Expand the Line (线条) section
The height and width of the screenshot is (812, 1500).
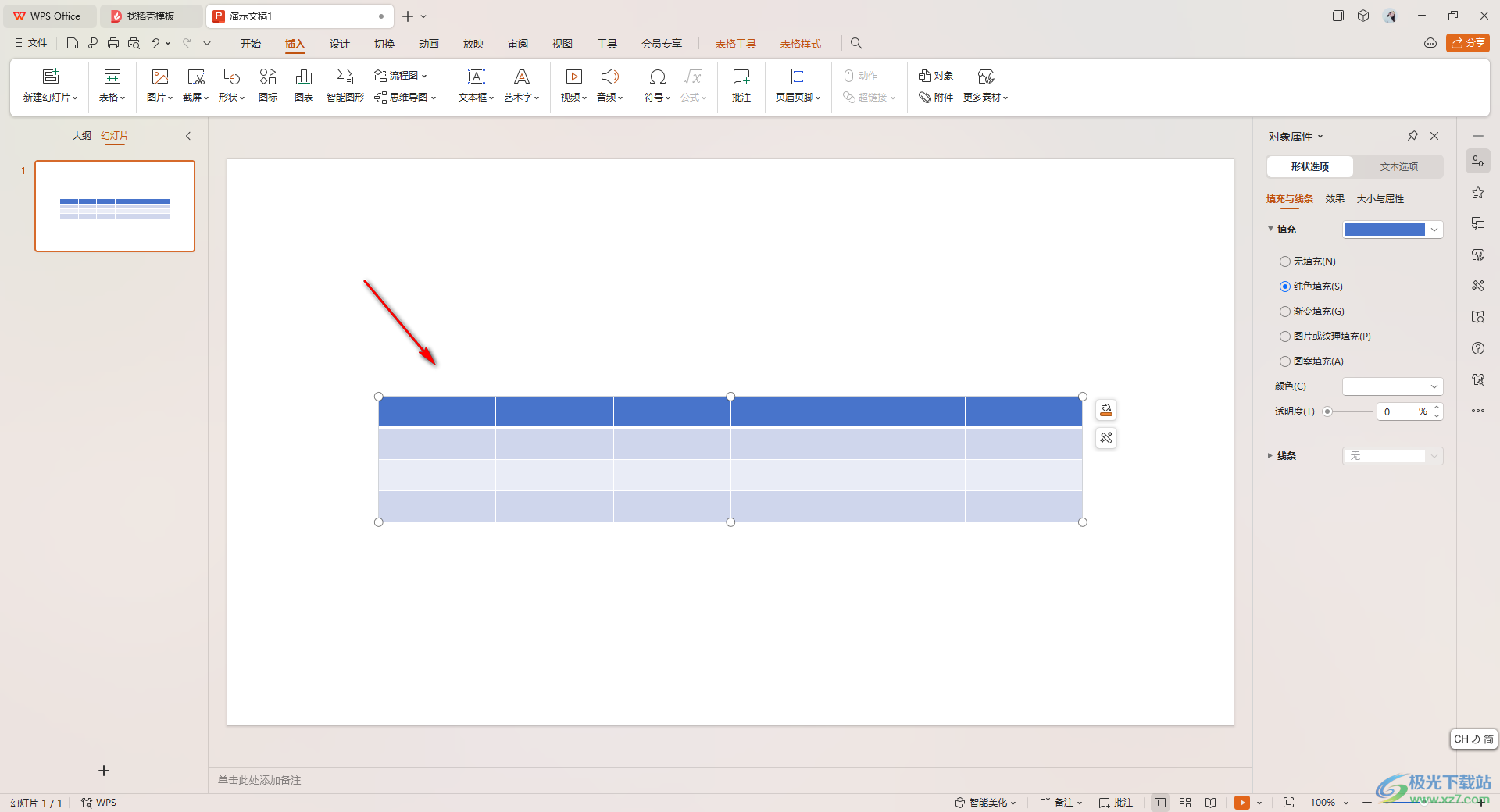pos(1270,456)
